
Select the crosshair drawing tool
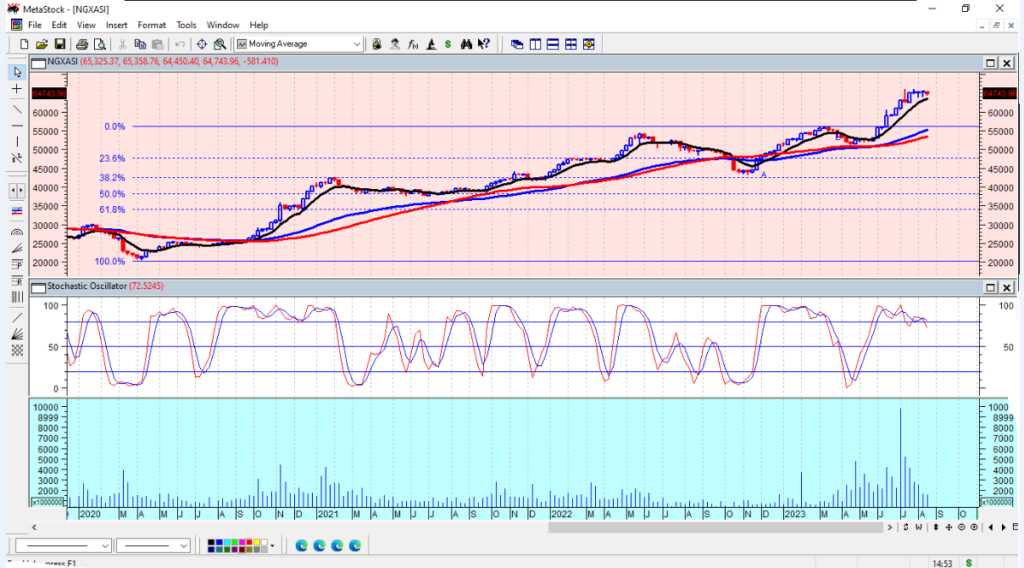click(x=17, y=89)
